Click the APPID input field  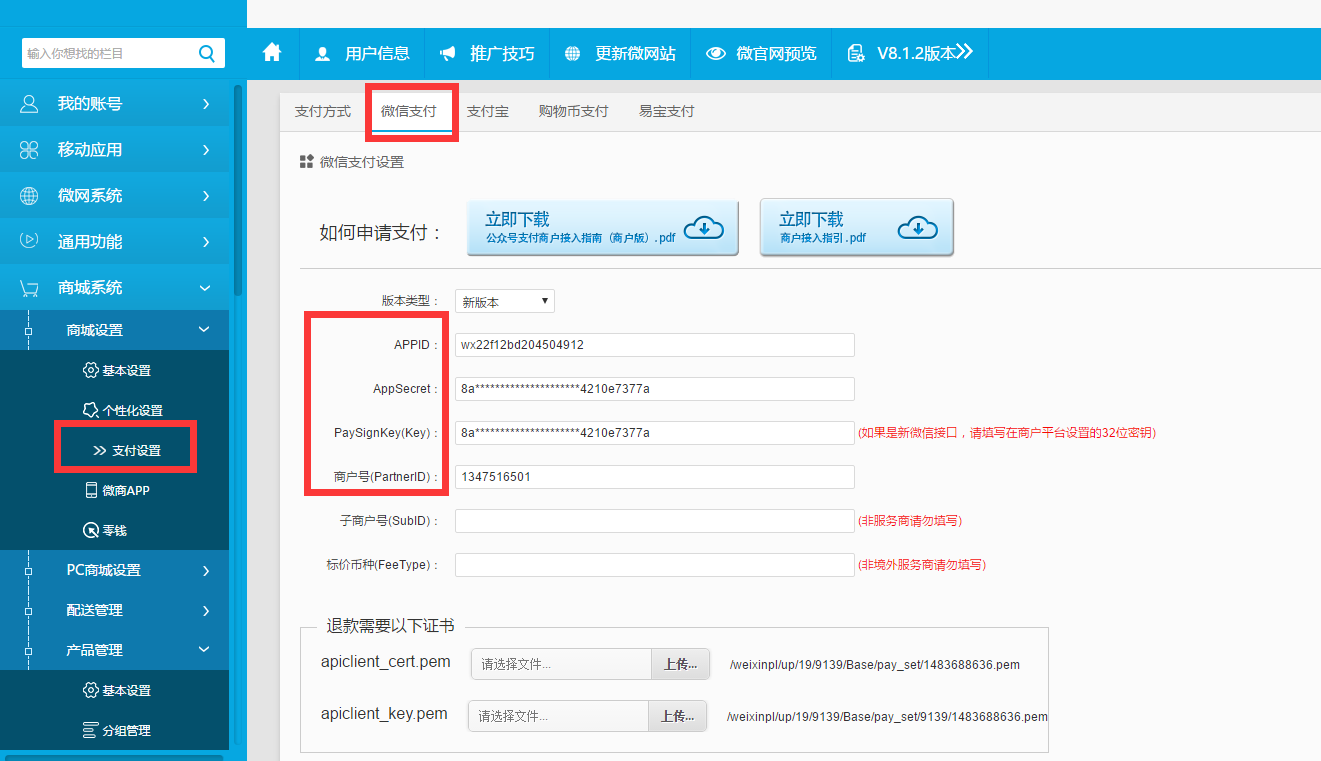coord(654,345)
